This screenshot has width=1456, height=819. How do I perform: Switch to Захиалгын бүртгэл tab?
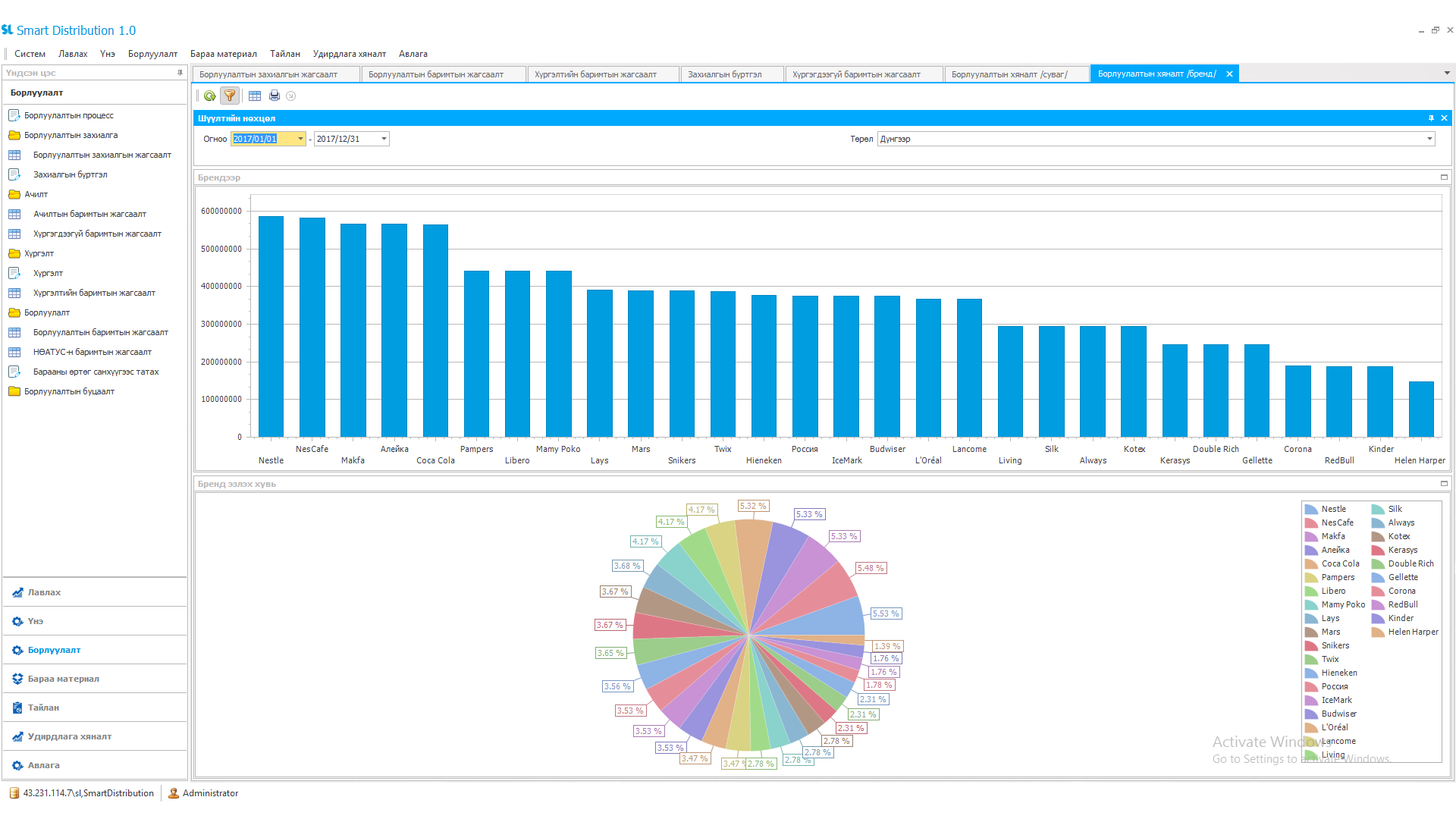tap(732, 74)
